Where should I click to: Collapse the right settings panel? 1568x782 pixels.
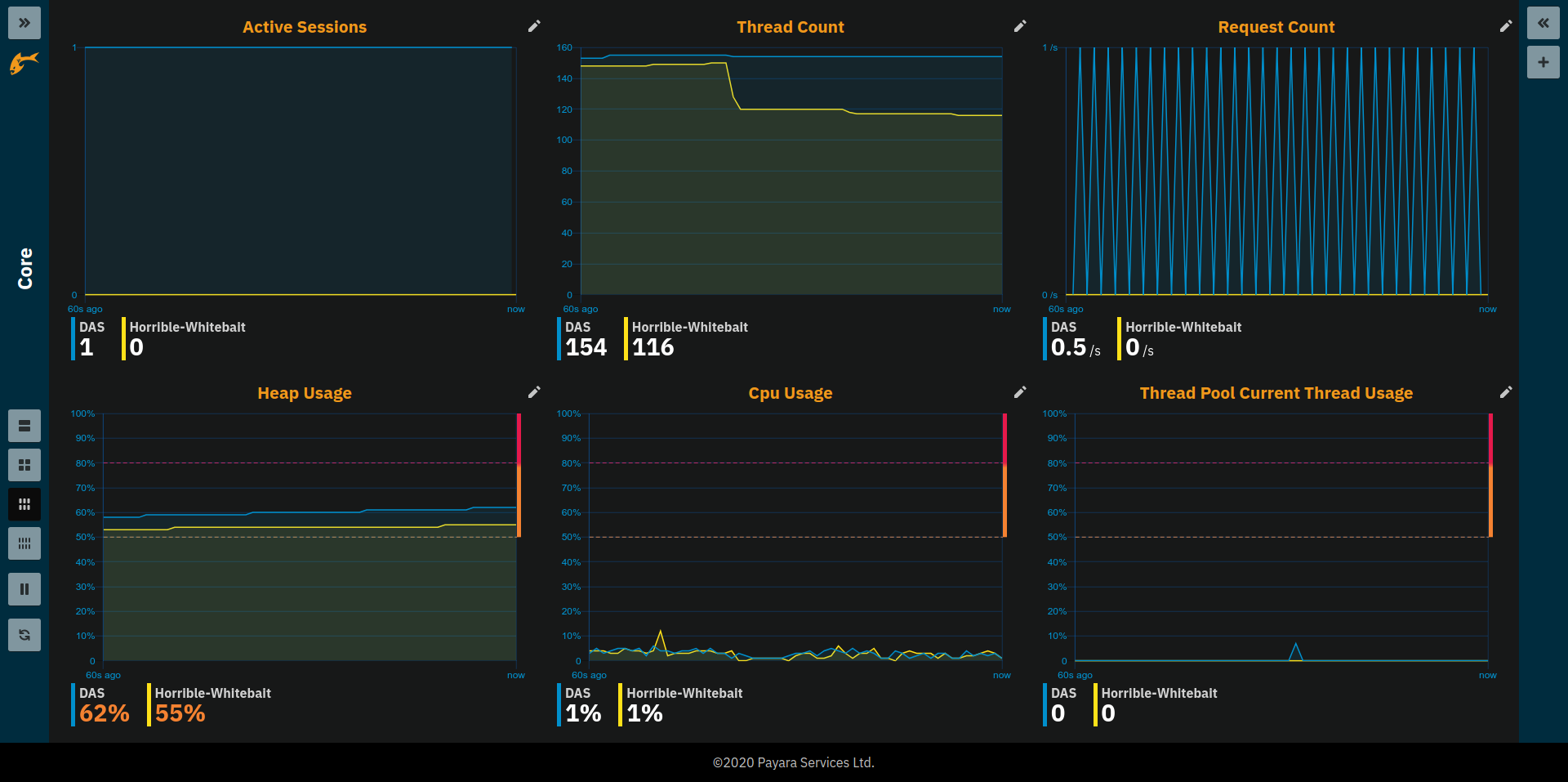tap(1543, 23)
